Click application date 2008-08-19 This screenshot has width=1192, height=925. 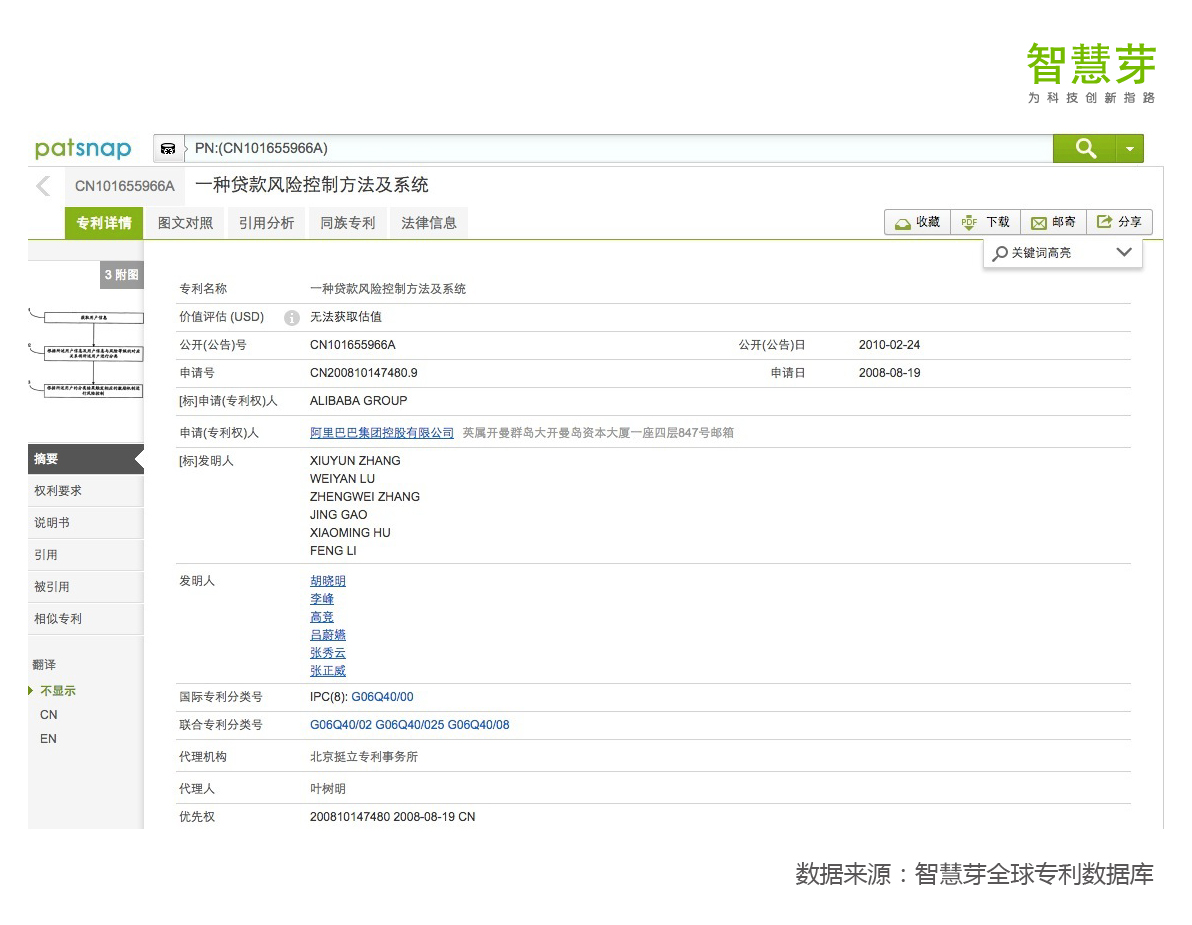[x=889, y=373]
